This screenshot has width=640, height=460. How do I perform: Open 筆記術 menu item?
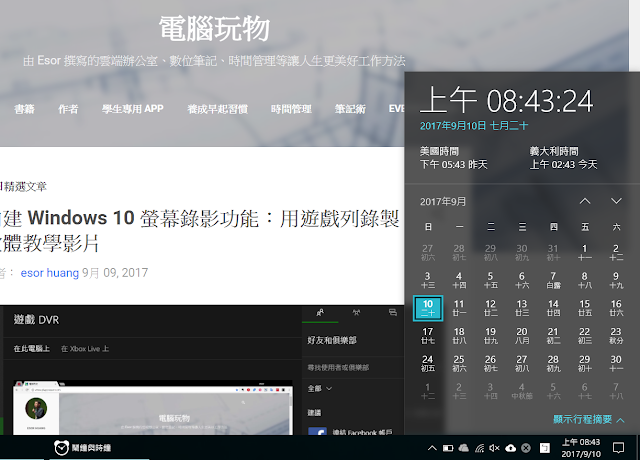point(350,109)
